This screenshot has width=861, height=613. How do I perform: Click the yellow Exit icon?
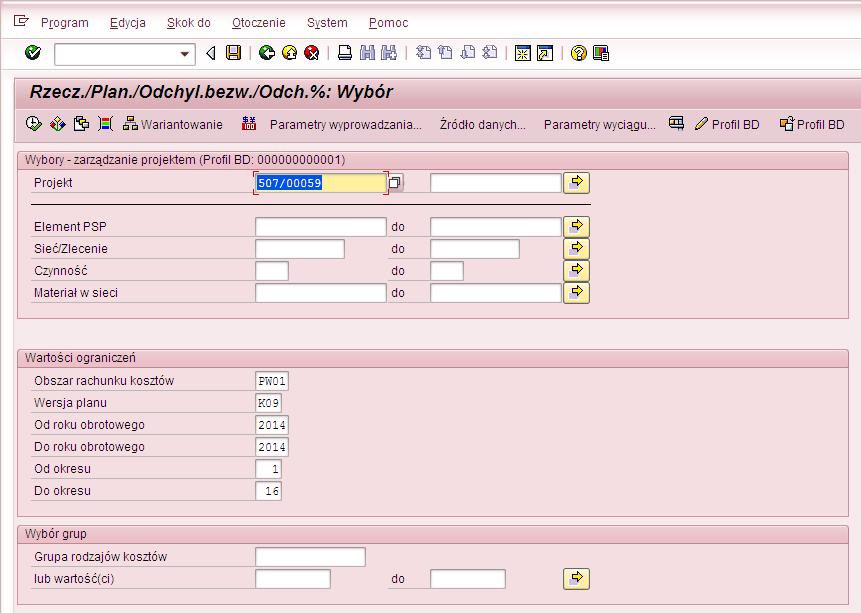click(289, 53)
